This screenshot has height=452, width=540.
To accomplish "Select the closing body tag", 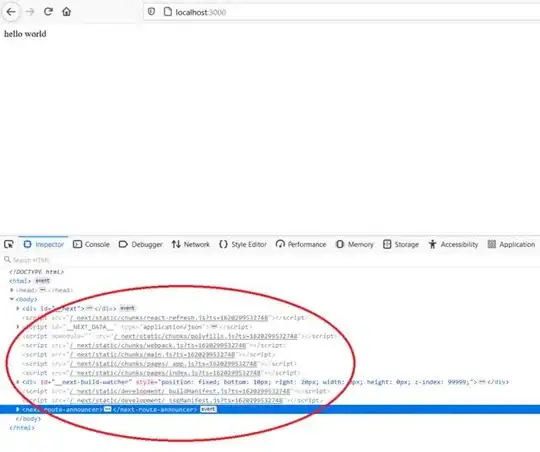I will (x=28, y=419).
